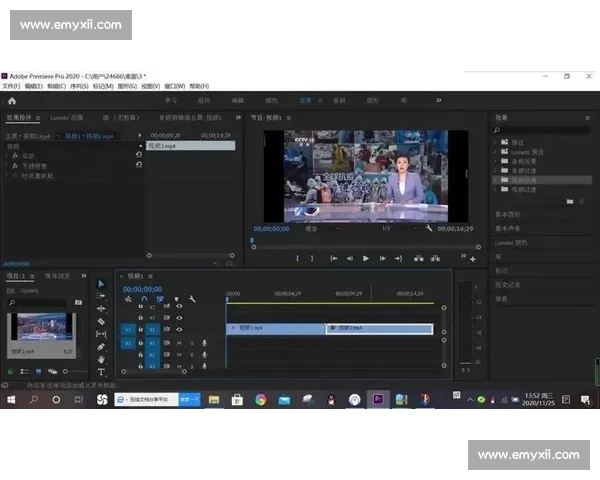Screen dimensions: 600x480
Task: Open the 基本图形 panel
Action: (x=509, y=214)
